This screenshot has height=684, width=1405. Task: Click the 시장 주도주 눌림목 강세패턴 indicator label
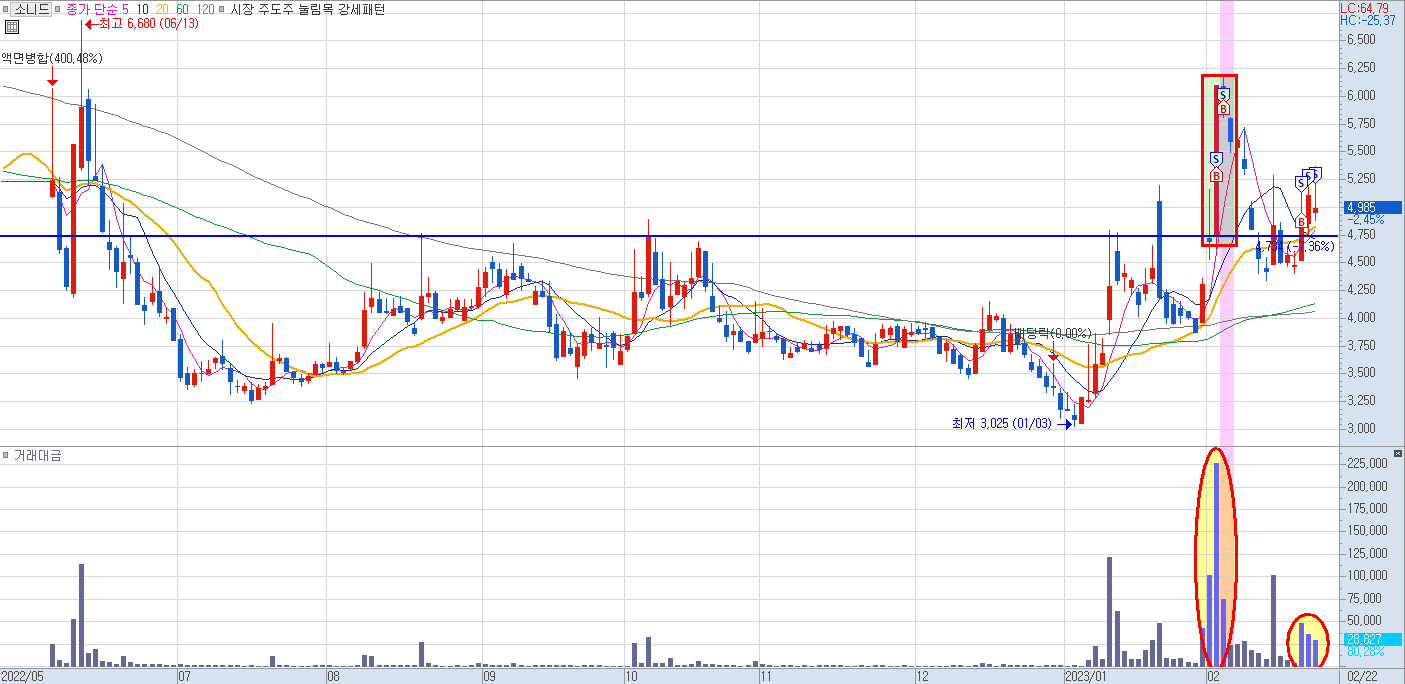click(307, 9)
